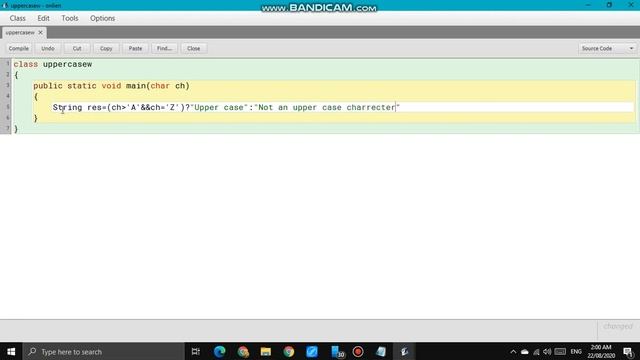Image resolution: width=640 pixels, height=360 pixels.
Task: Click the Undo button
Action: 48,49
